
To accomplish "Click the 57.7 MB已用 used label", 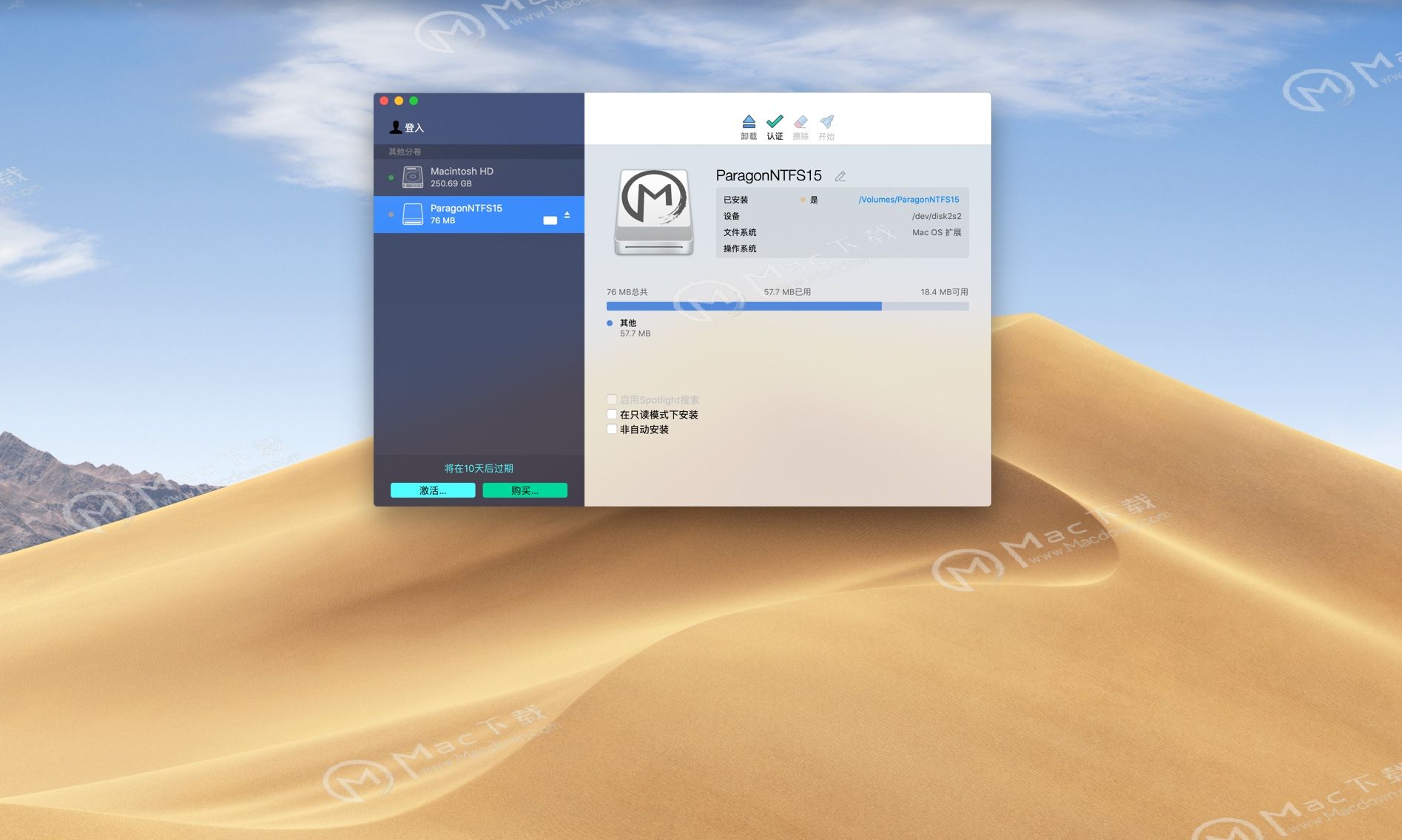I will point(787,292).
